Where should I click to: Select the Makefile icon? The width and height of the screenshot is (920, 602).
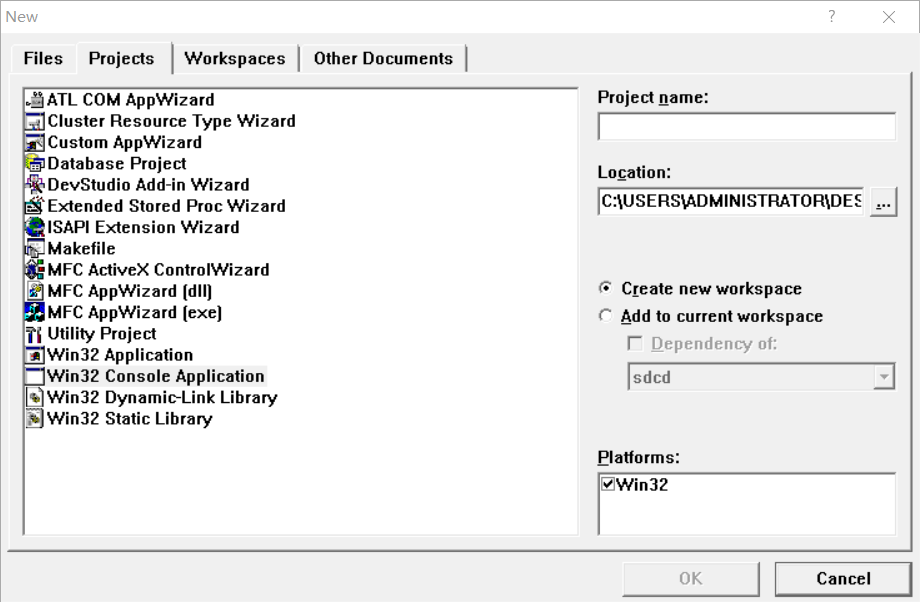35,248
